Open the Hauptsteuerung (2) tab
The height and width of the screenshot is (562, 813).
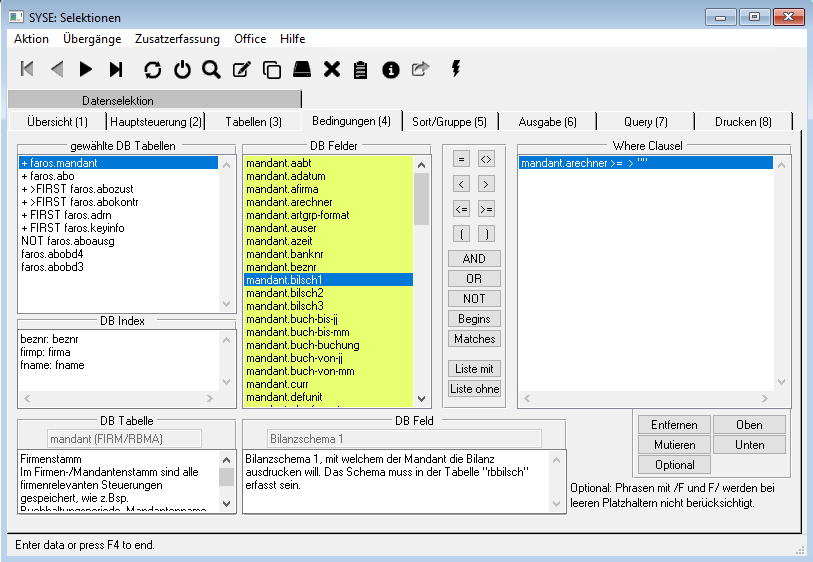155,122
